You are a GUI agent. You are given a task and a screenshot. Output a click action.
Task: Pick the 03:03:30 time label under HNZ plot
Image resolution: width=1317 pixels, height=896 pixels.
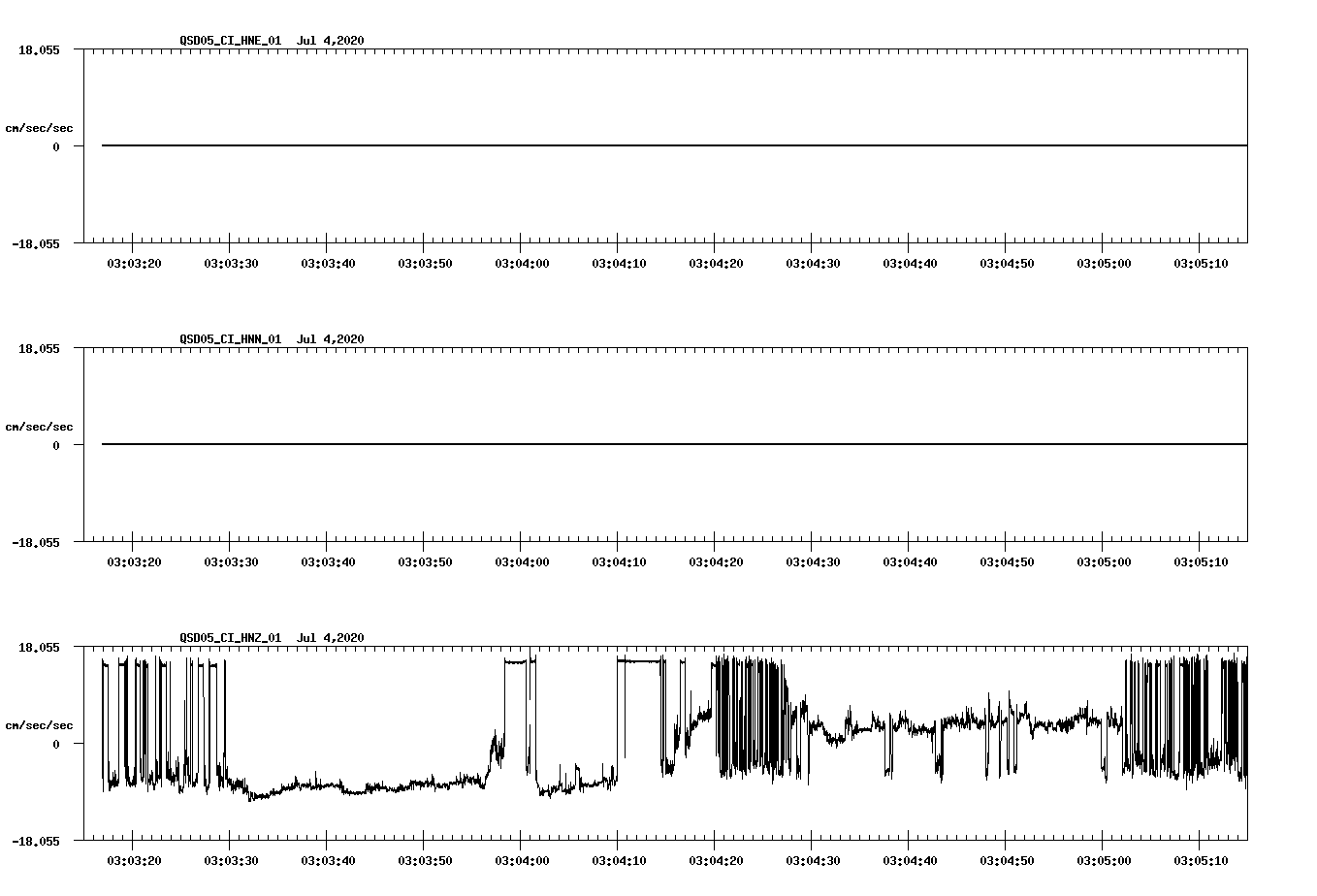231,860
